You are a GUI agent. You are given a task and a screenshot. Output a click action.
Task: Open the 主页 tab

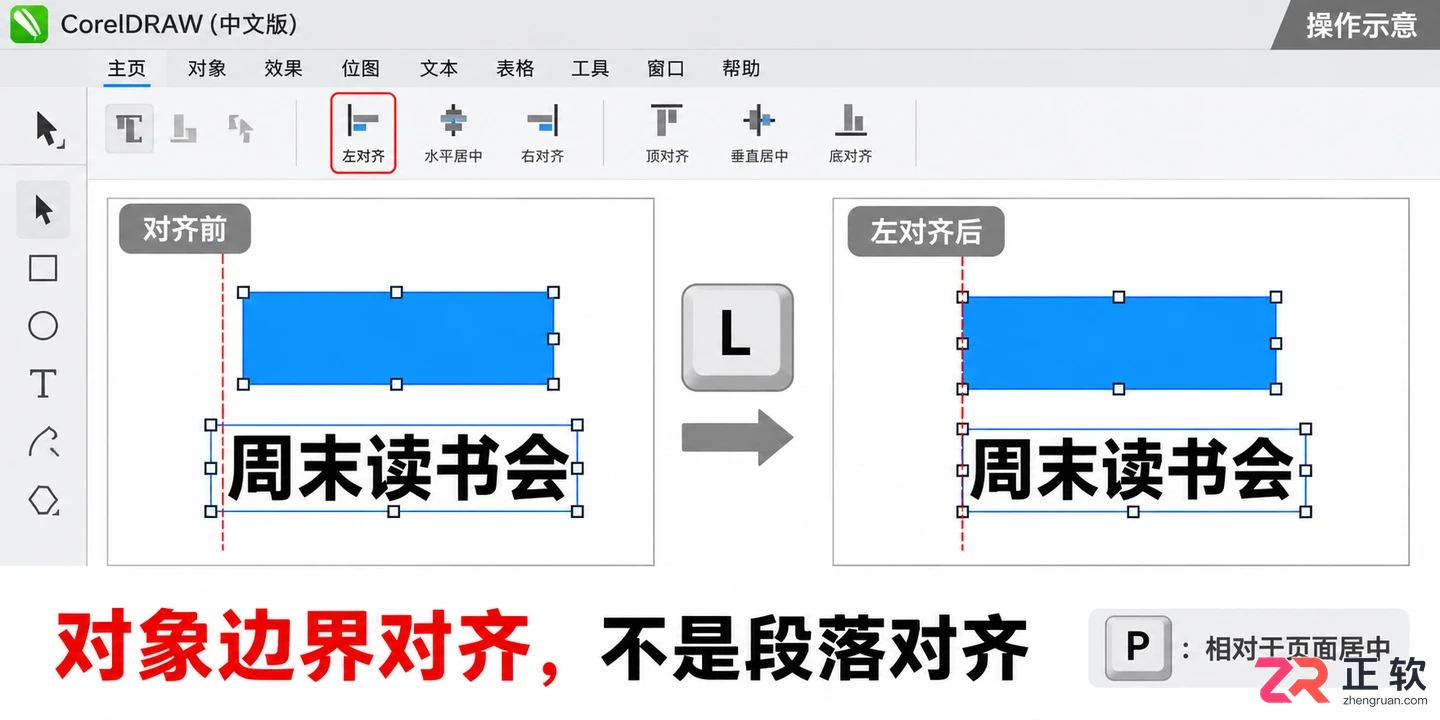click(127, 69)
